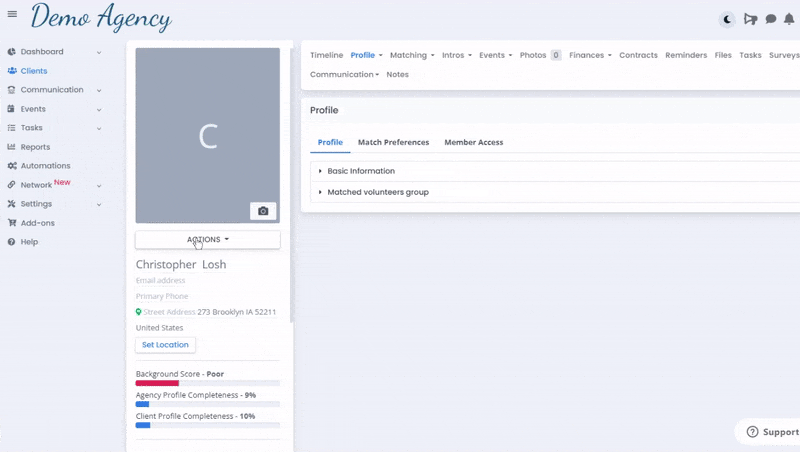Click the Set Location button
The width and height of the screenshot is (800, 452).
[x=165, y=345]
